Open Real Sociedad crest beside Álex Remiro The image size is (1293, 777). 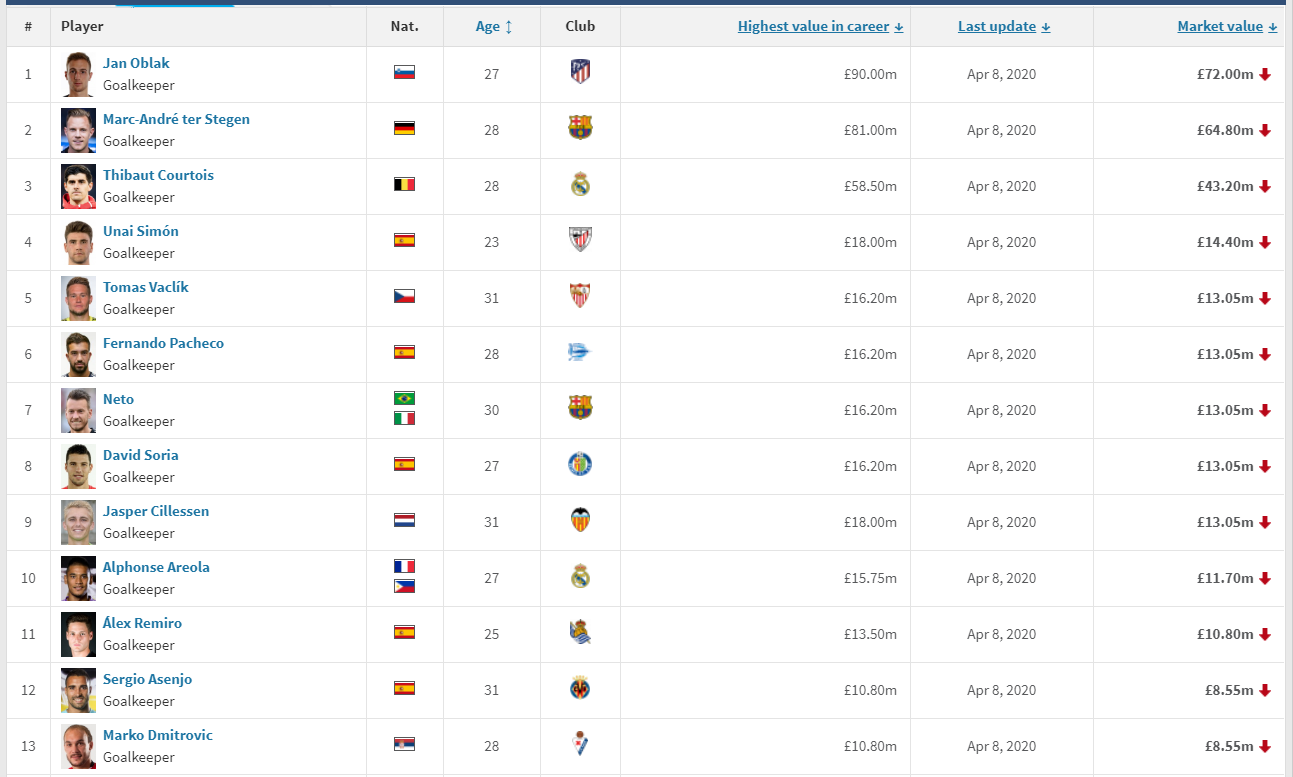(x=580, y=632)
